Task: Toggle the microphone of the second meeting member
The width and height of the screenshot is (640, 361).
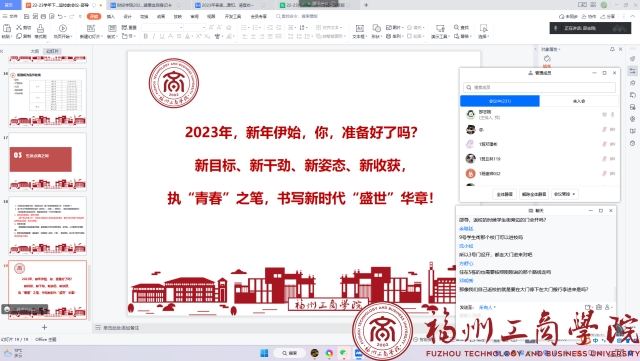Action: click(604, 129)
